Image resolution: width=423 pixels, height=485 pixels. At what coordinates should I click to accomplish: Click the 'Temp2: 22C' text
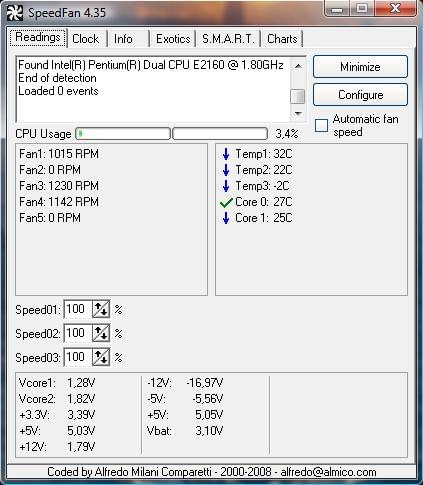pyautogui.click(x=264, y=170)
